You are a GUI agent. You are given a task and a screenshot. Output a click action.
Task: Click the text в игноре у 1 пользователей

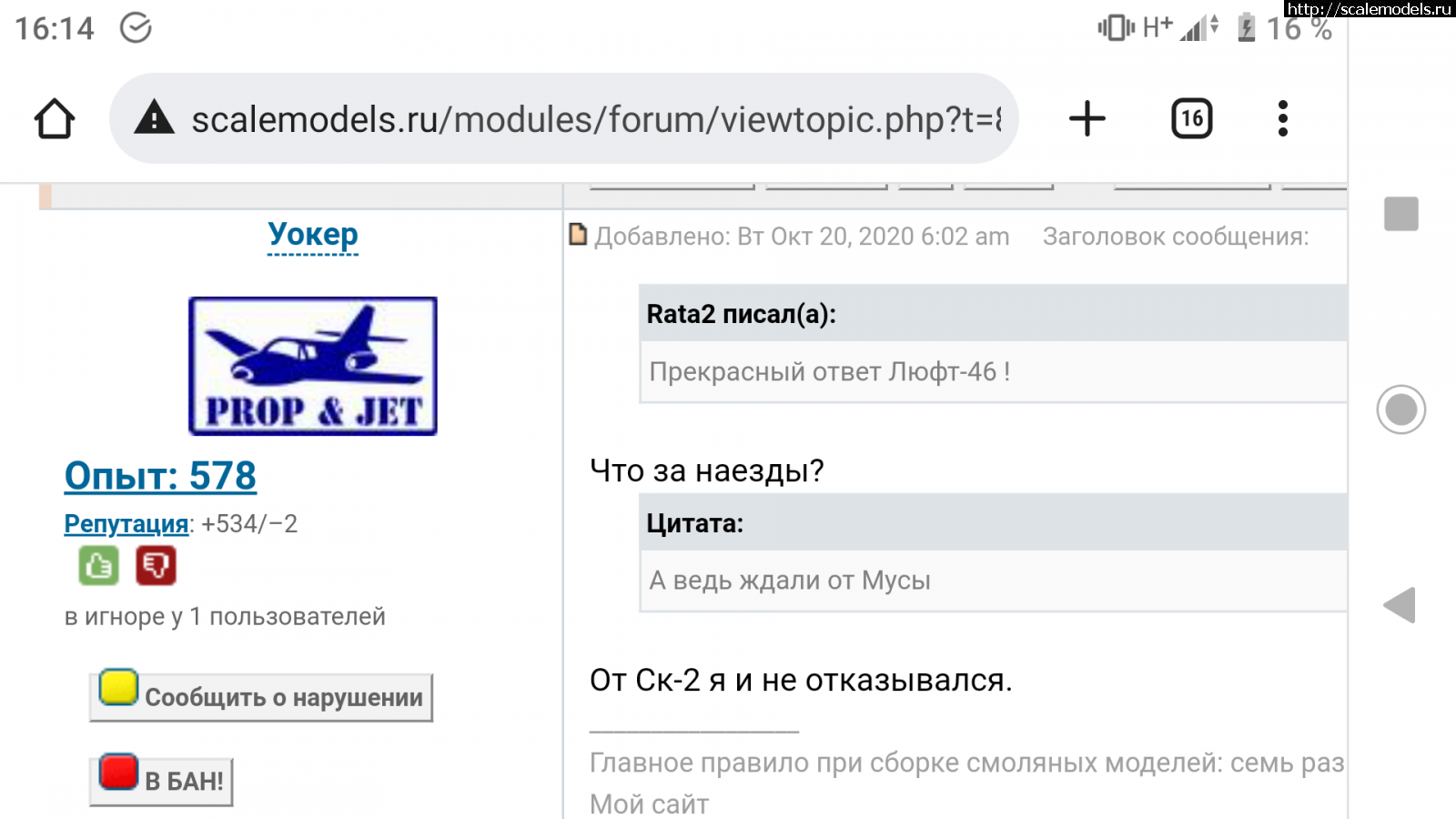click(x=225, y=617)
